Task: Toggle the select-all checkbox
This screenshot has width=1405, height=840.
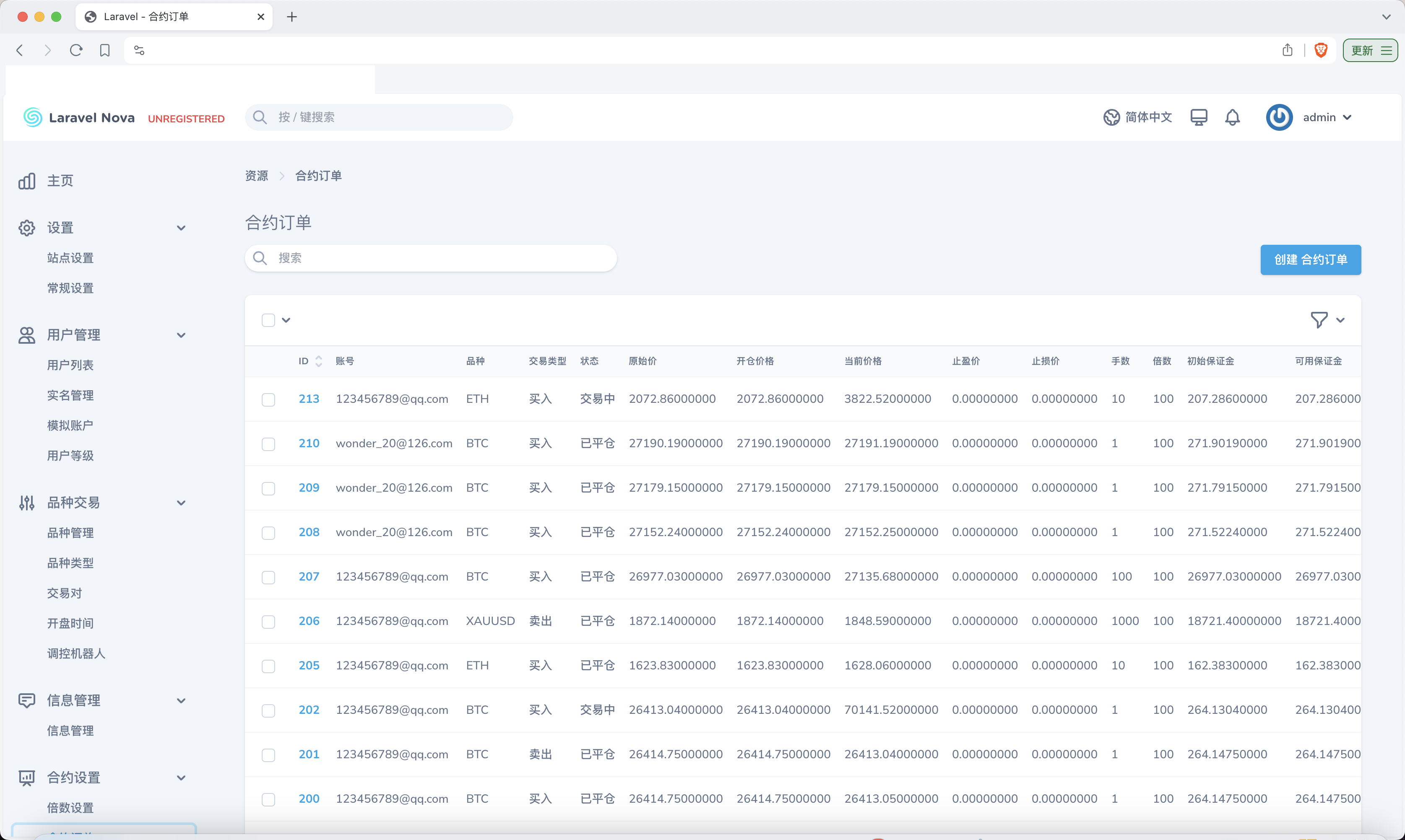Action: point(268,320)
